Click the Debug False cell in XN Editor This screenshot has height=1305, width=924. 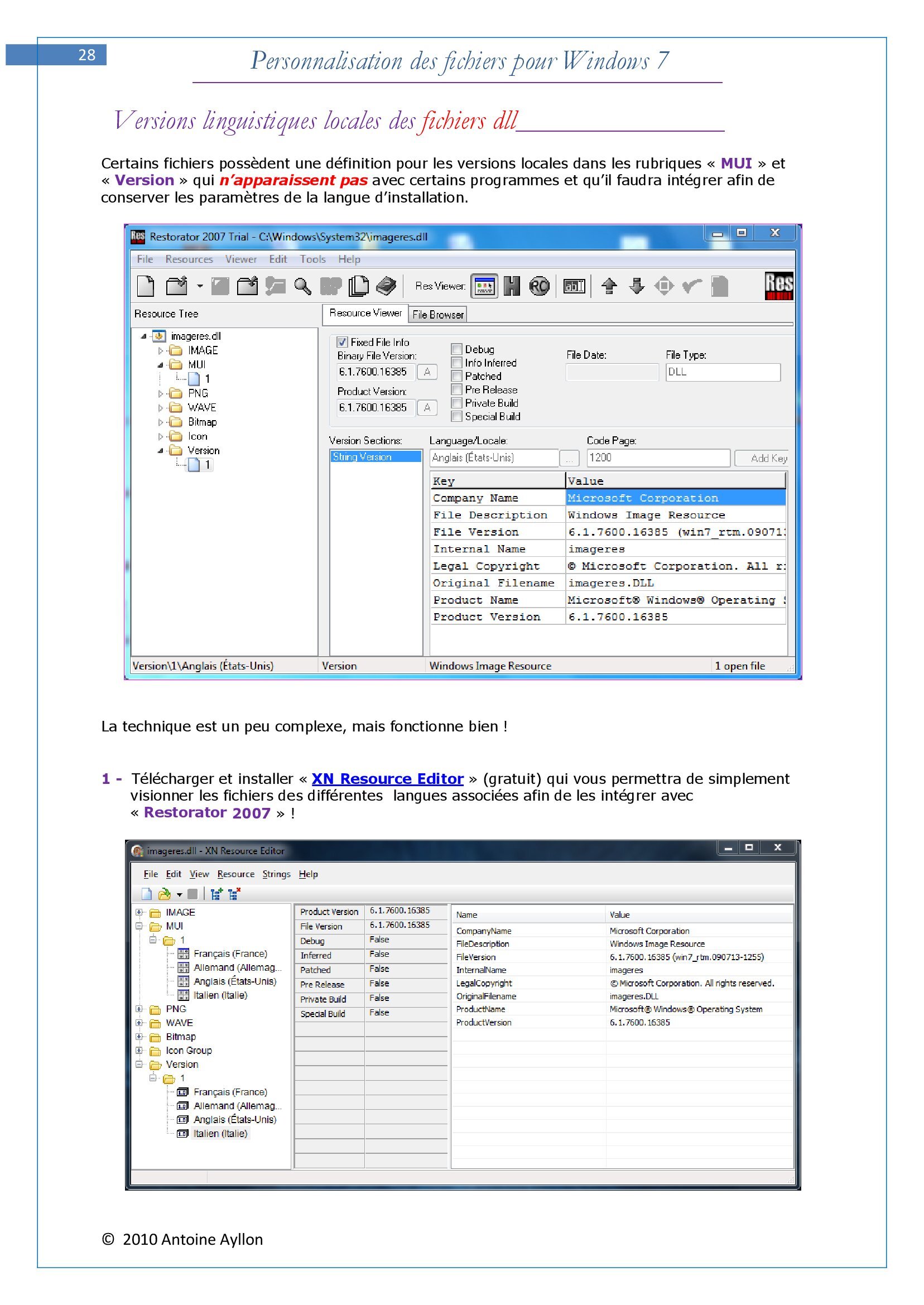tap(406, 940)
